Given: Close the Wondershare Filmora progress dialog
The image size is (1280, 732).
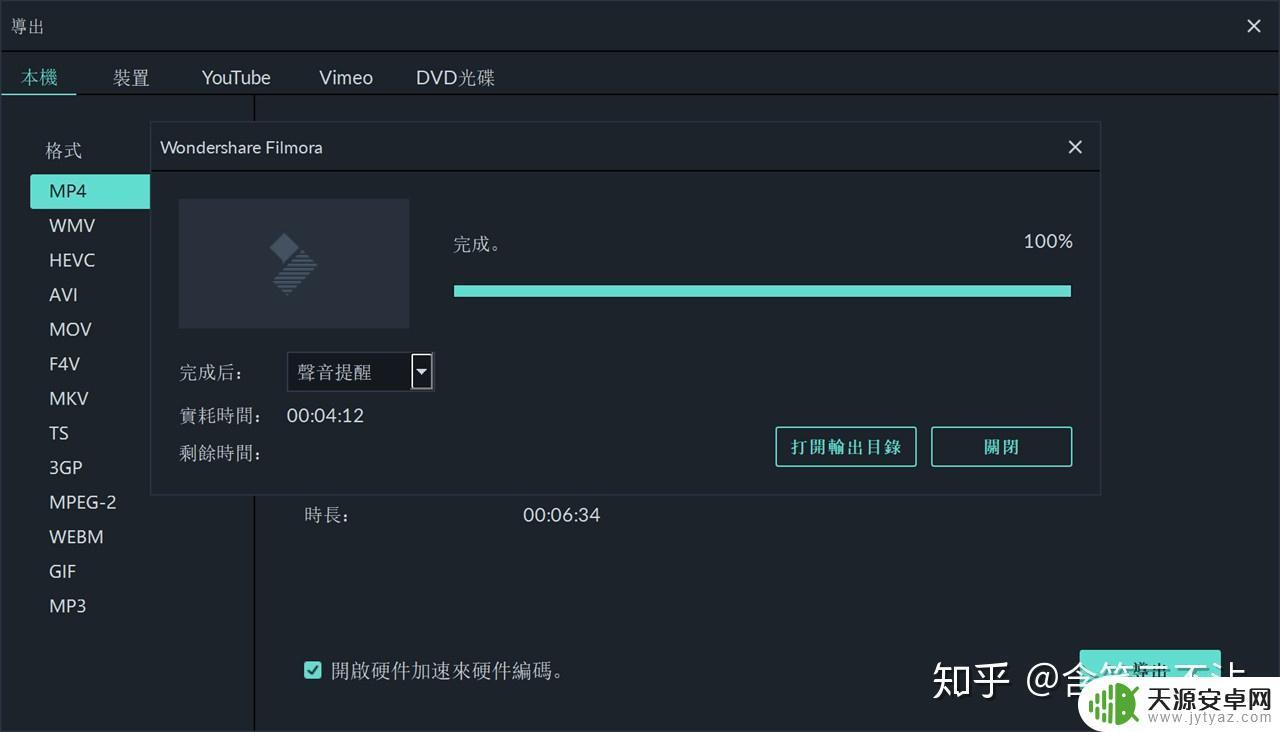Looking at the screenshot, I should [1075, 147].
